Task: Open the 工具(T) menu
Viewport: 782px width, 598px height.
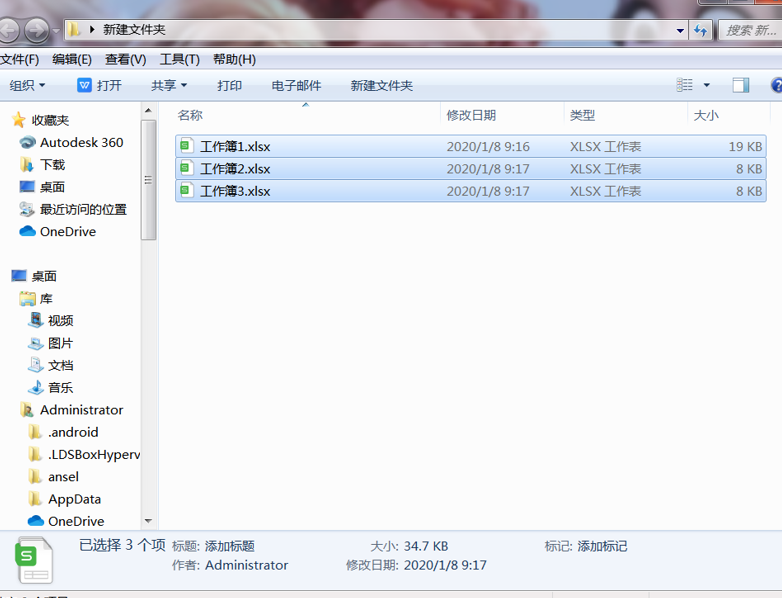Action: [180, 59]
